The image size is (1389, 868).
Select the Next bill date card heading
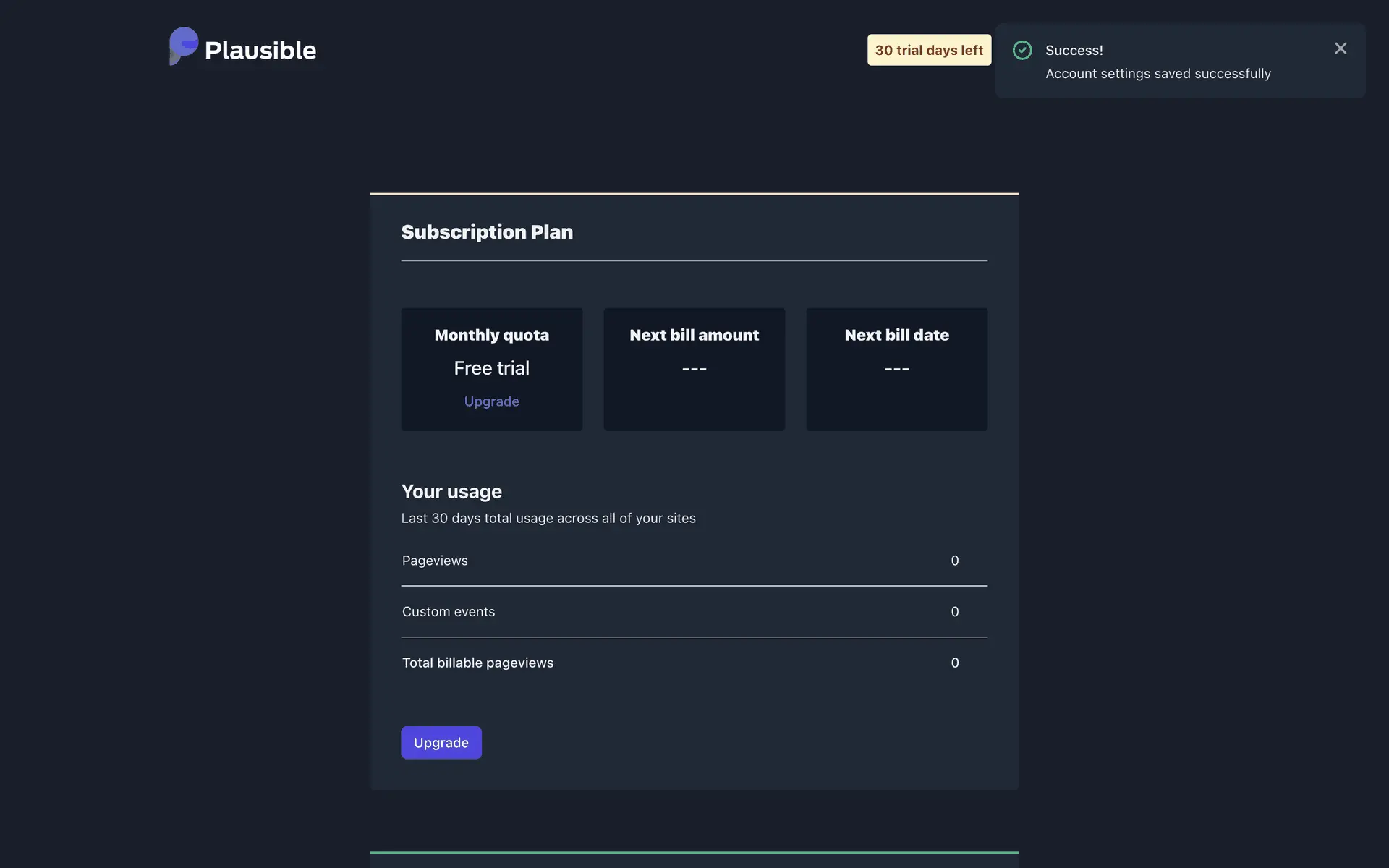pyautogui.click(x=896, y=335)
